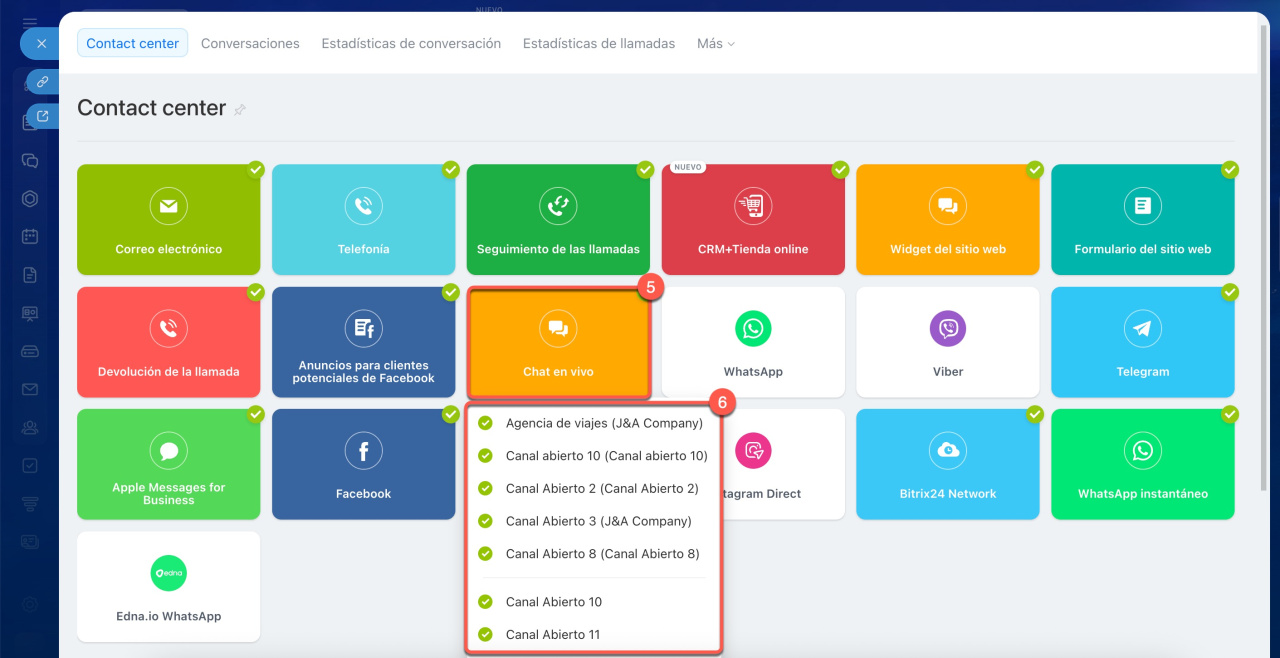Image resolution: width=1280 pixels, height=658 pixels.
Task: Choose Canal Abierto 8 from the list
Action: (x=602, y=554)
